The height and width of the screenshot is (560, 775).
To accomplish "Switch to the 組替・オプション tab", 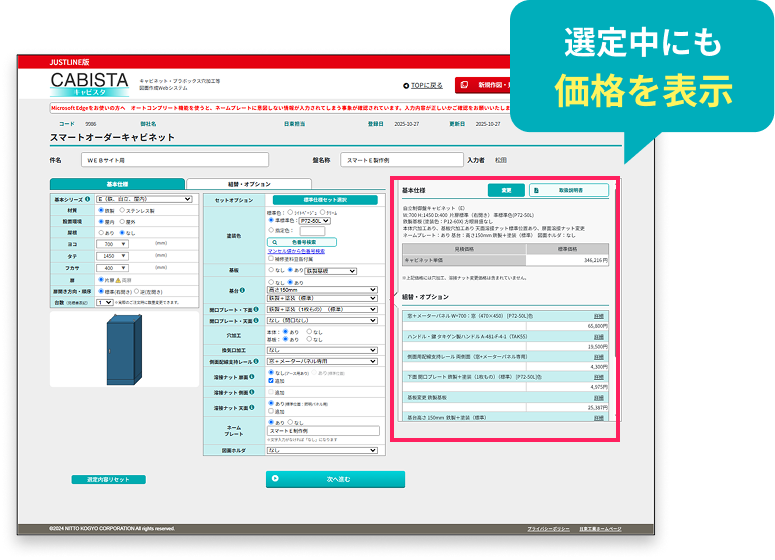I will pos(249,184).
